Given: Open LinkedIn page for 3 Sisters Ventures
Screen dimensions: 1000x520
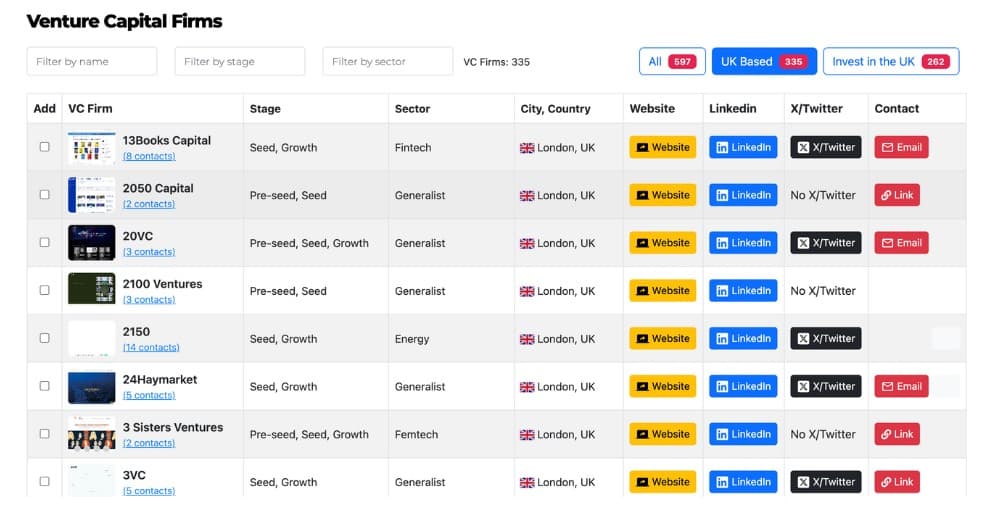Looking at the screenshot, I should (x=742, y=434).
